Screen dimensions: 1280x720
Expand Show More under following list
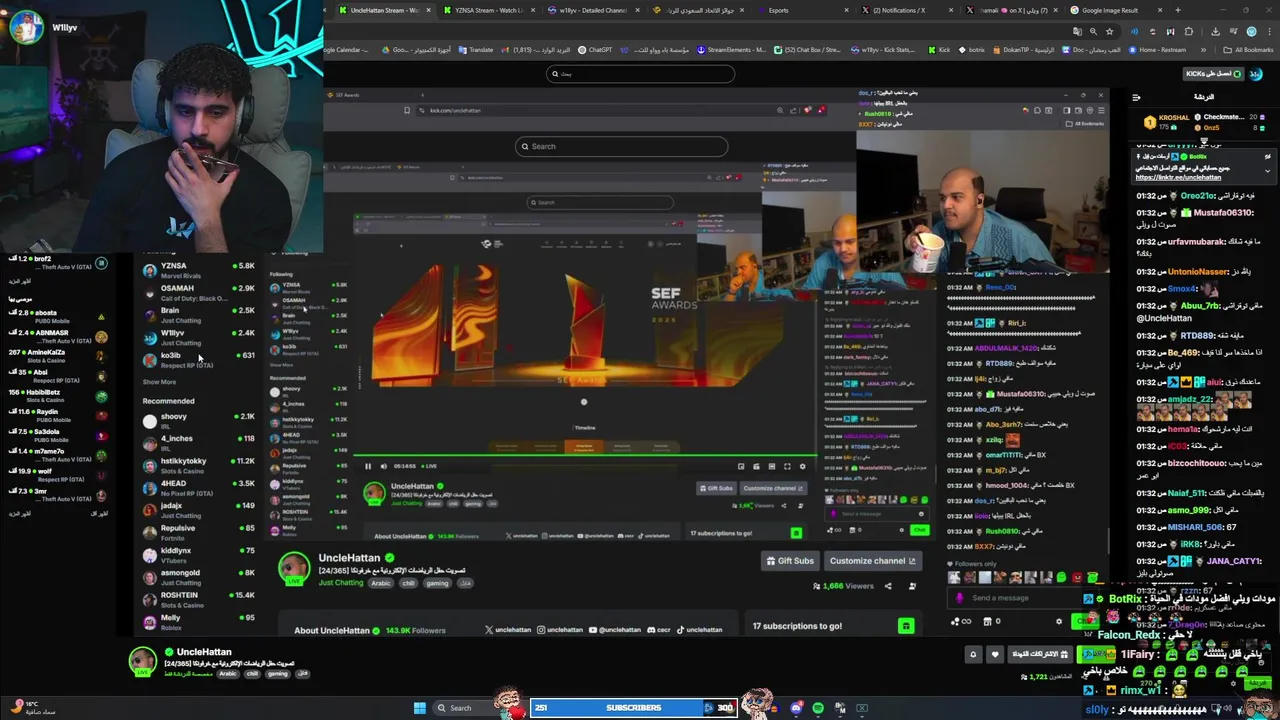[x=159, y=382]
